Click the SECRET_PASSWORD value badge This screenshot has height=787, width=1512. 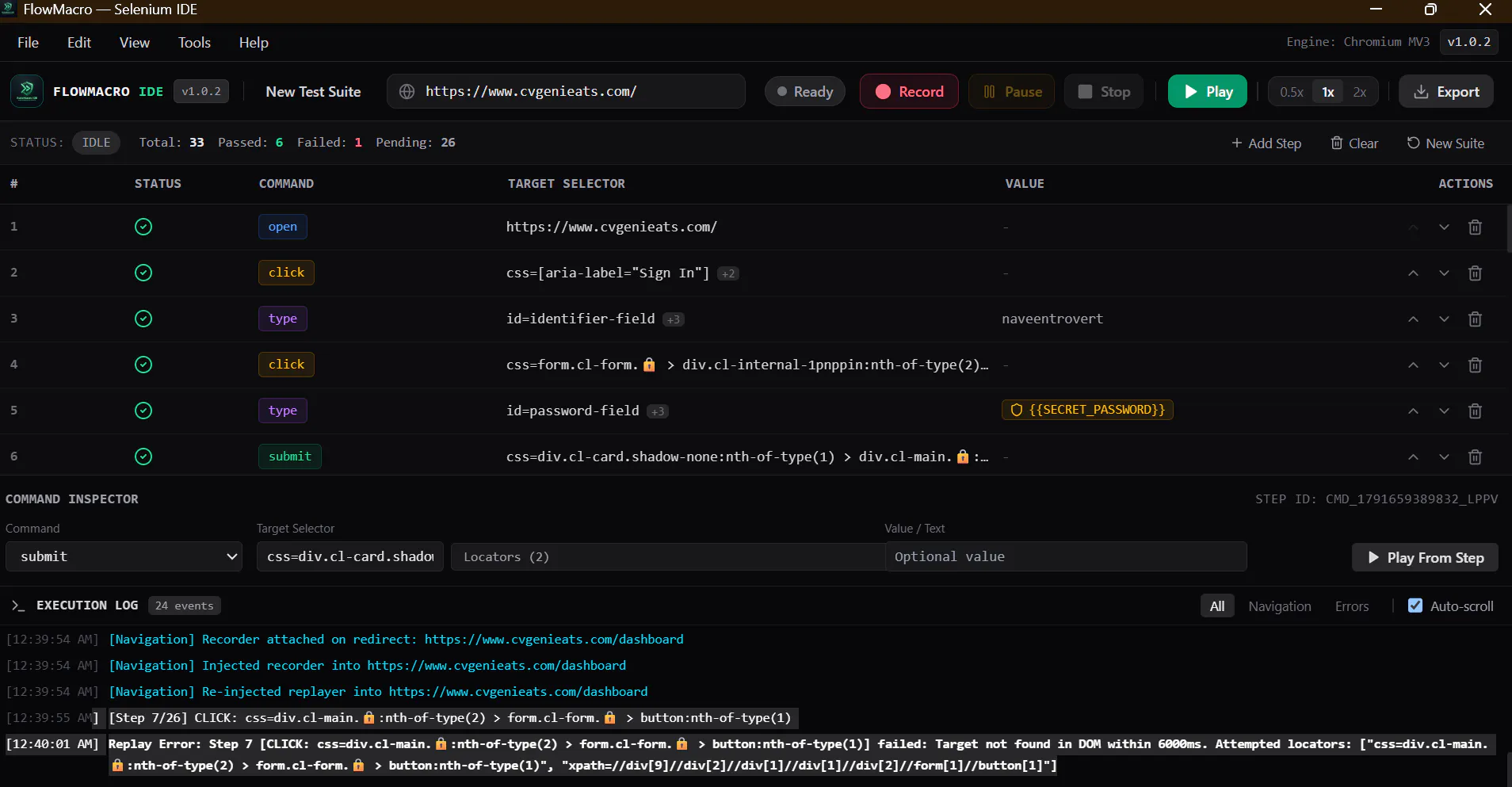[1087, 410]
